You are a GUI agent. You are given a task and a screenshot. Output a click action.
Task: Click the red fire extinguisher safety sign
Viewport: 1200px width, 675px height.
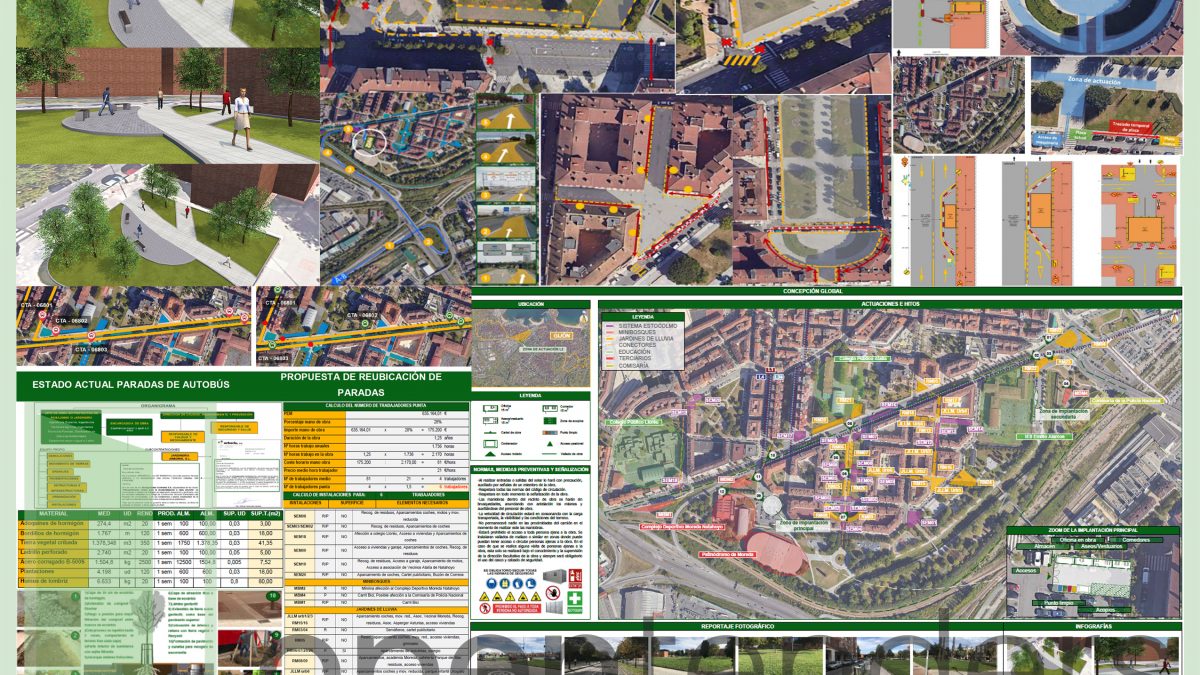[x=575, y=578]
